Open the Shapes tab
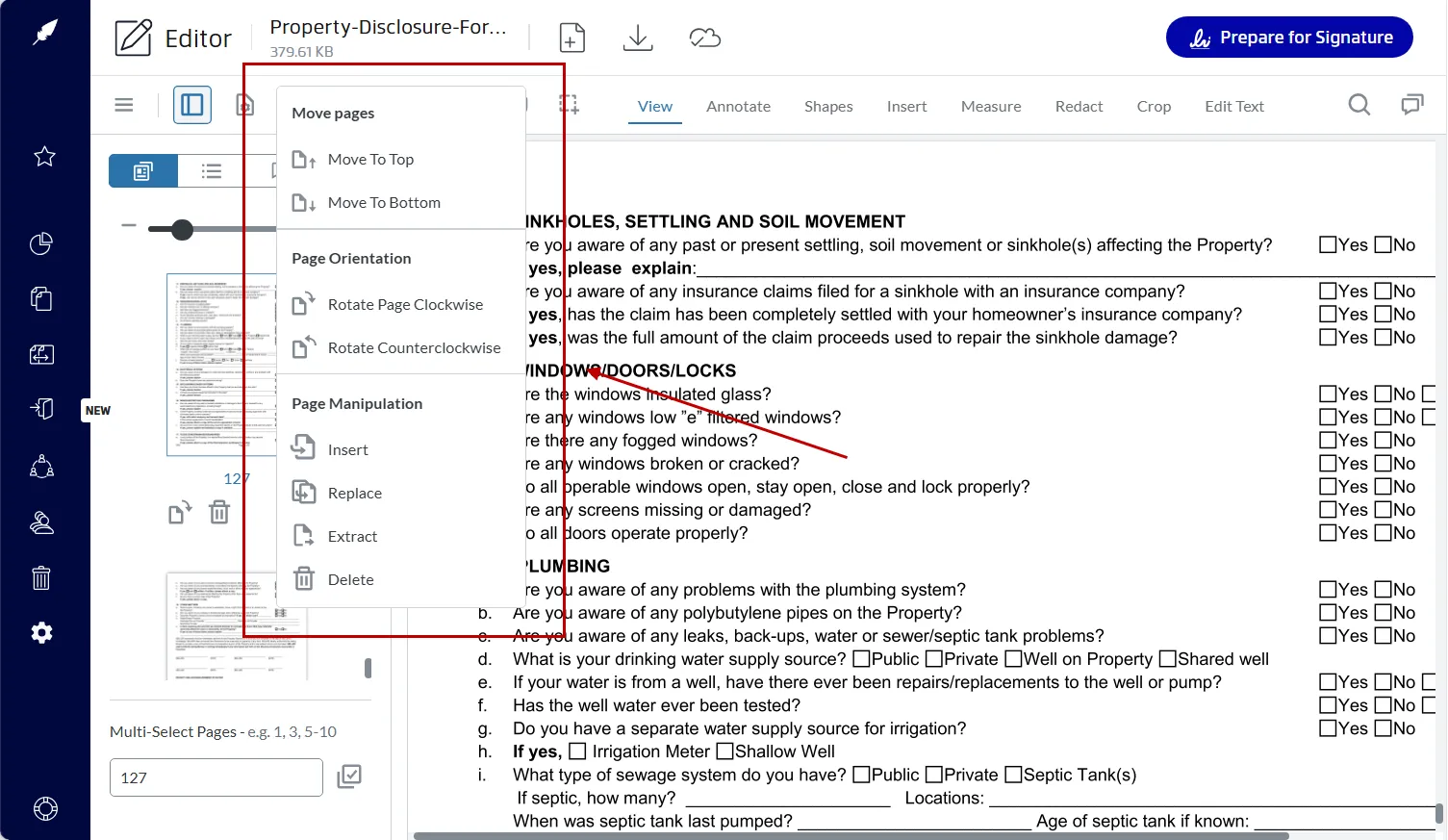 click(x=828, y=107)
